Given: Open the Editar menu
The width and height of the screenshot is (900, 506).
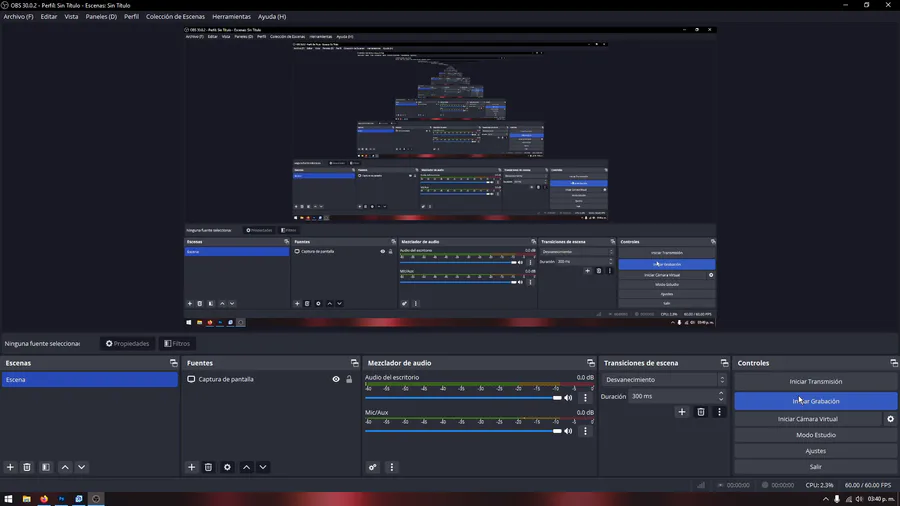Looking at the screenshot, I should point(49,17).
